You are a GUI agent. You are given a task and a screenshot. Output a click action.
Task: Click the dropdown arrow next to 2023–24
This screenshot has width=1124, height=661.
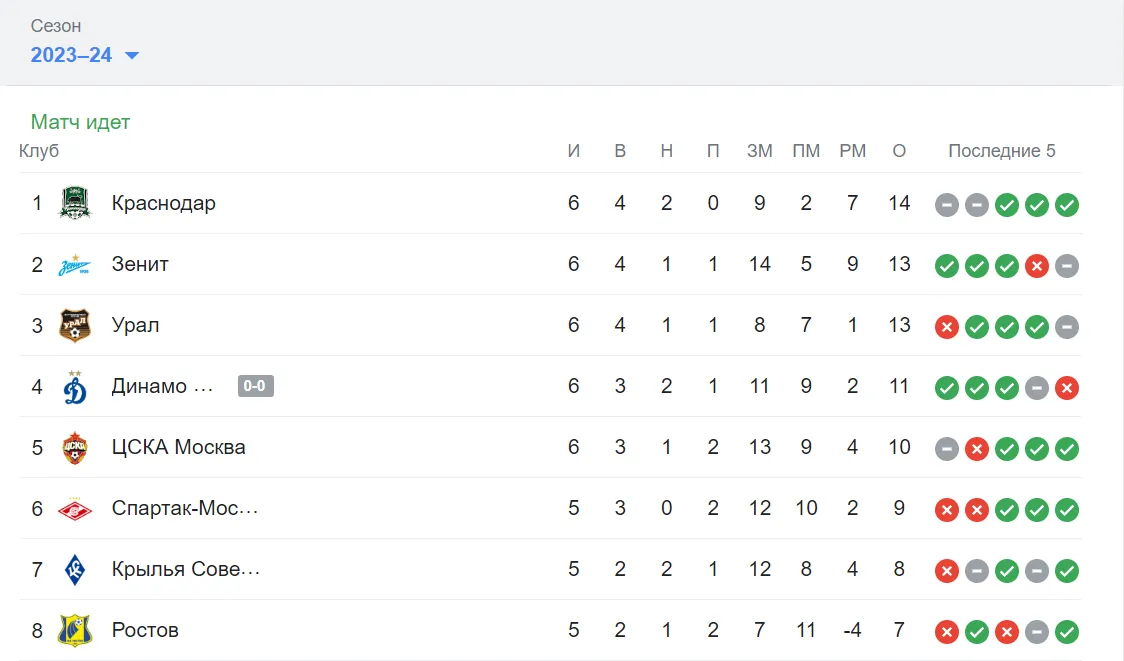tap(132, 55)
